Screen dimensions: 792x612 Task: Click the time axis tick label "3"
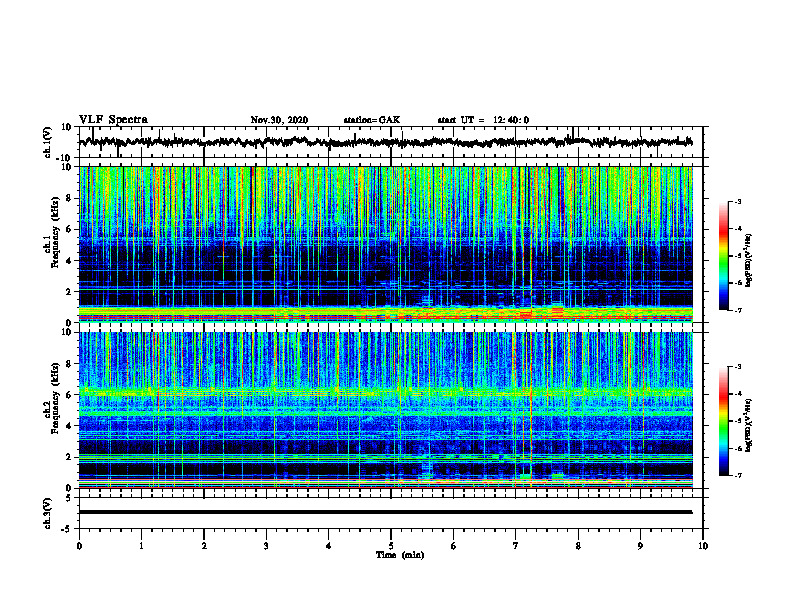click(266, 546)
